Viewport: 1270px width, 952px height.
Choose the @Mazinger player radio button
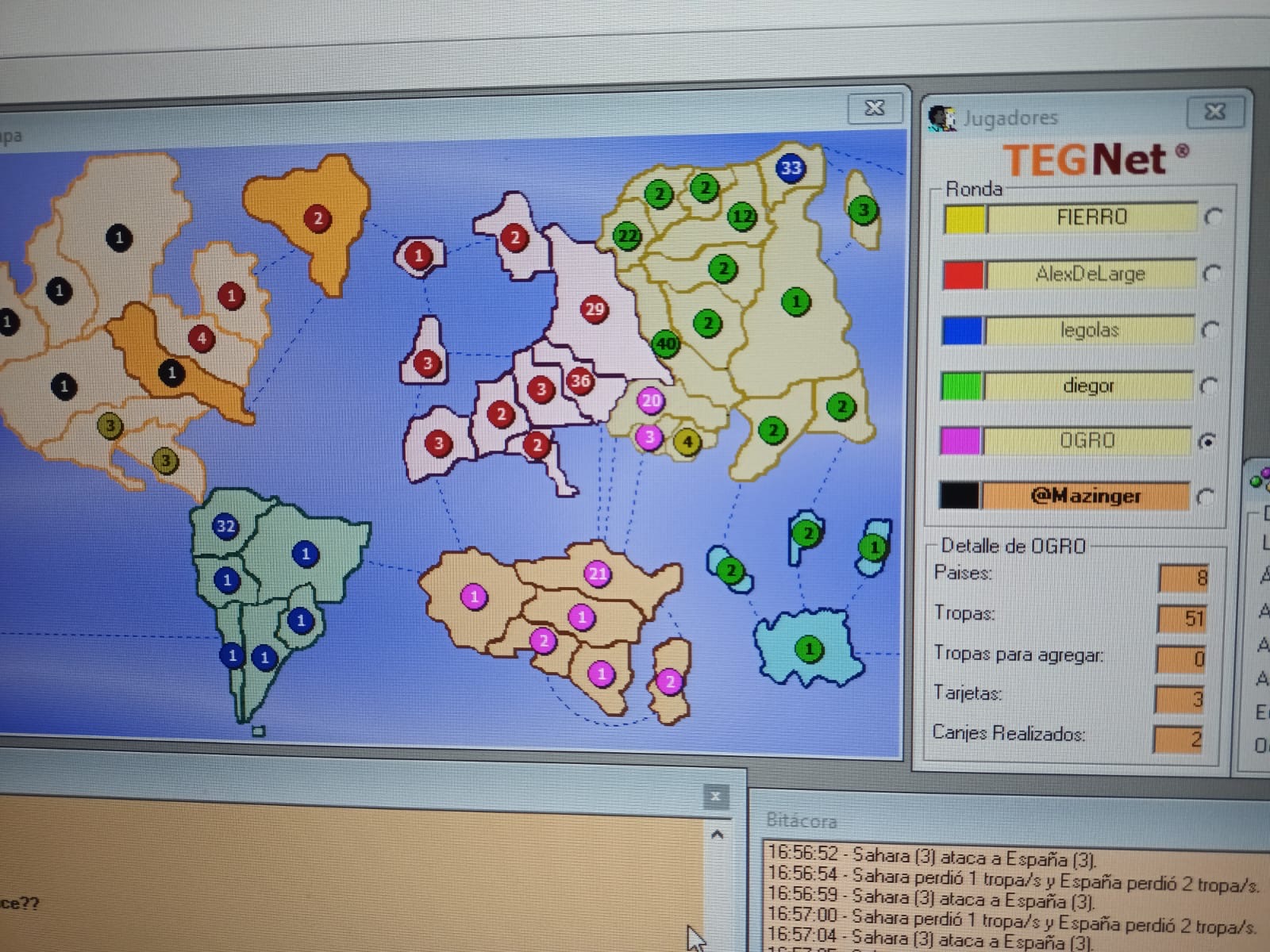pyautogui.click(x=1206, y=497)
